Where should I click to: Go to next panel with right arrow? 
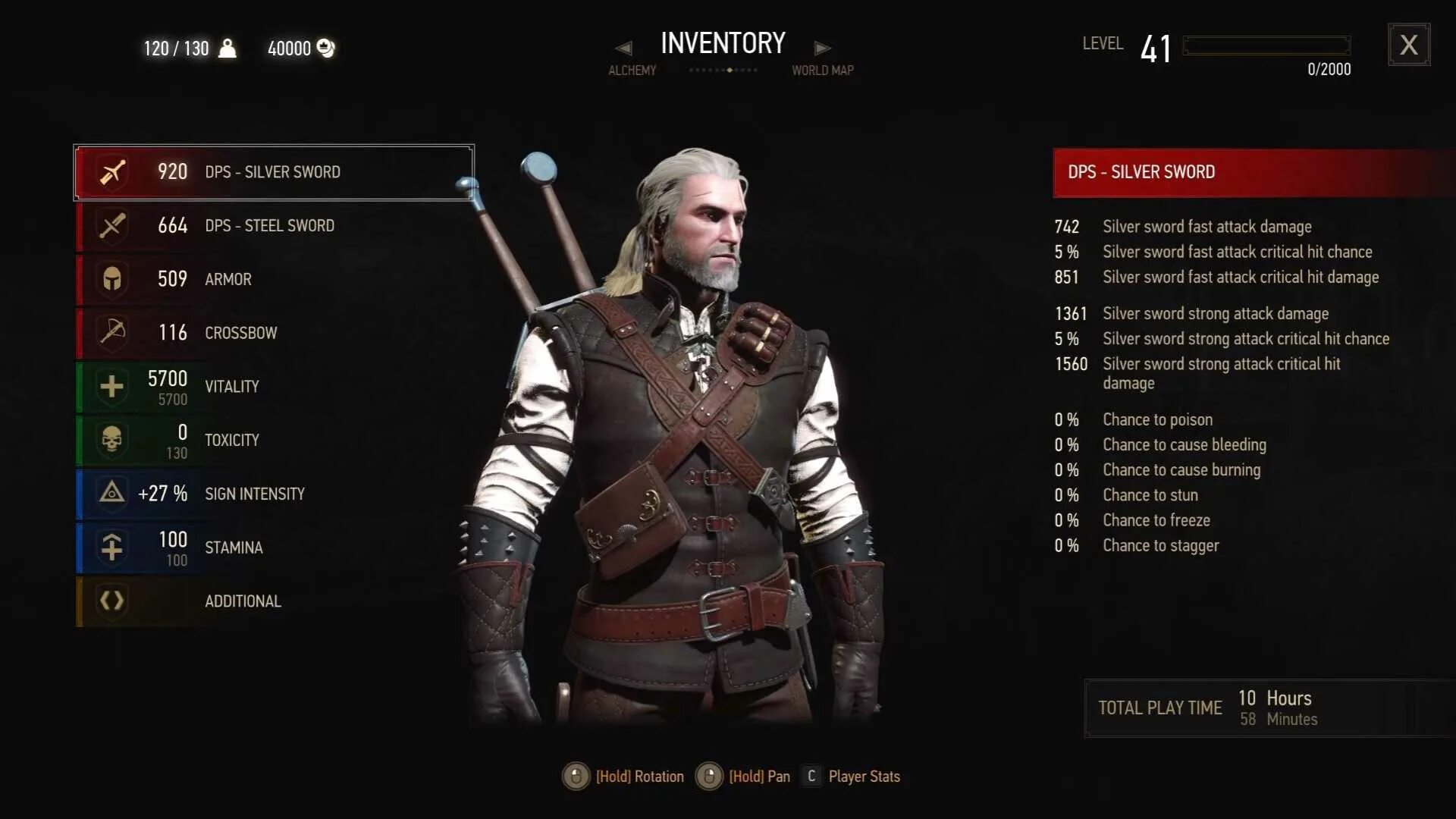(823, 48)
